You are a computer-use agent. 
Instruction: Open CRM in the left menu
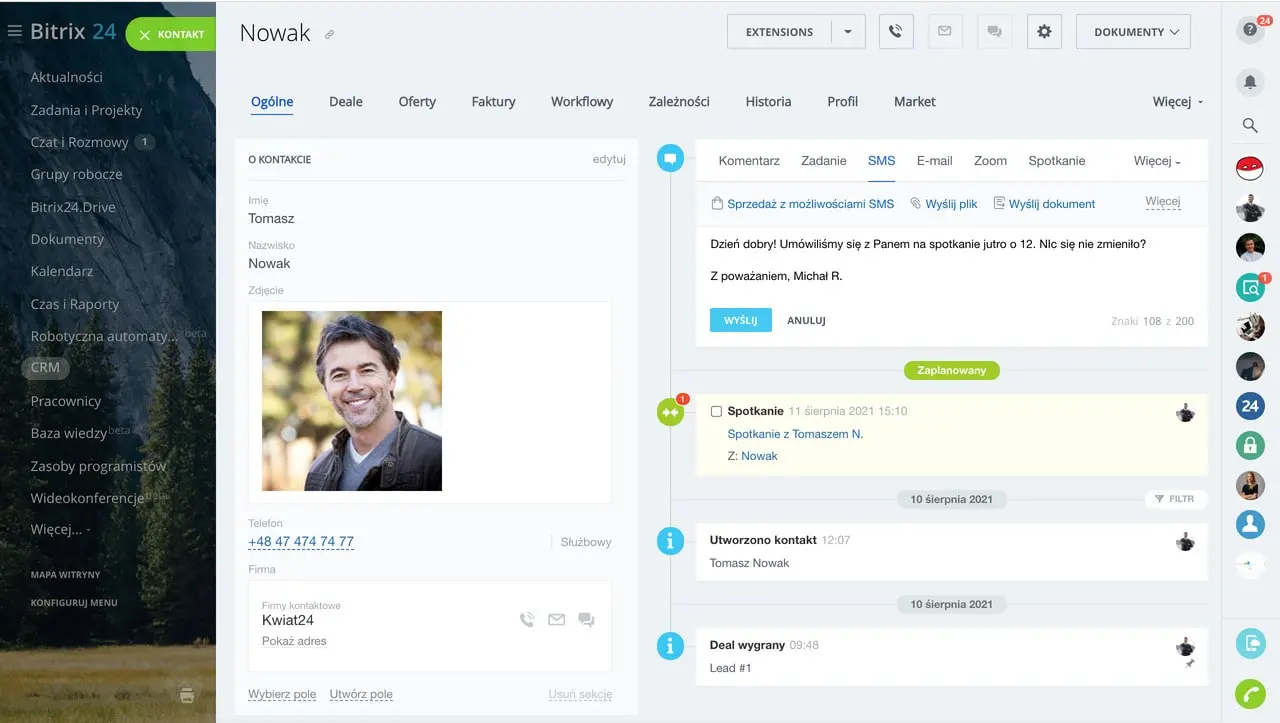coord(45,367)
